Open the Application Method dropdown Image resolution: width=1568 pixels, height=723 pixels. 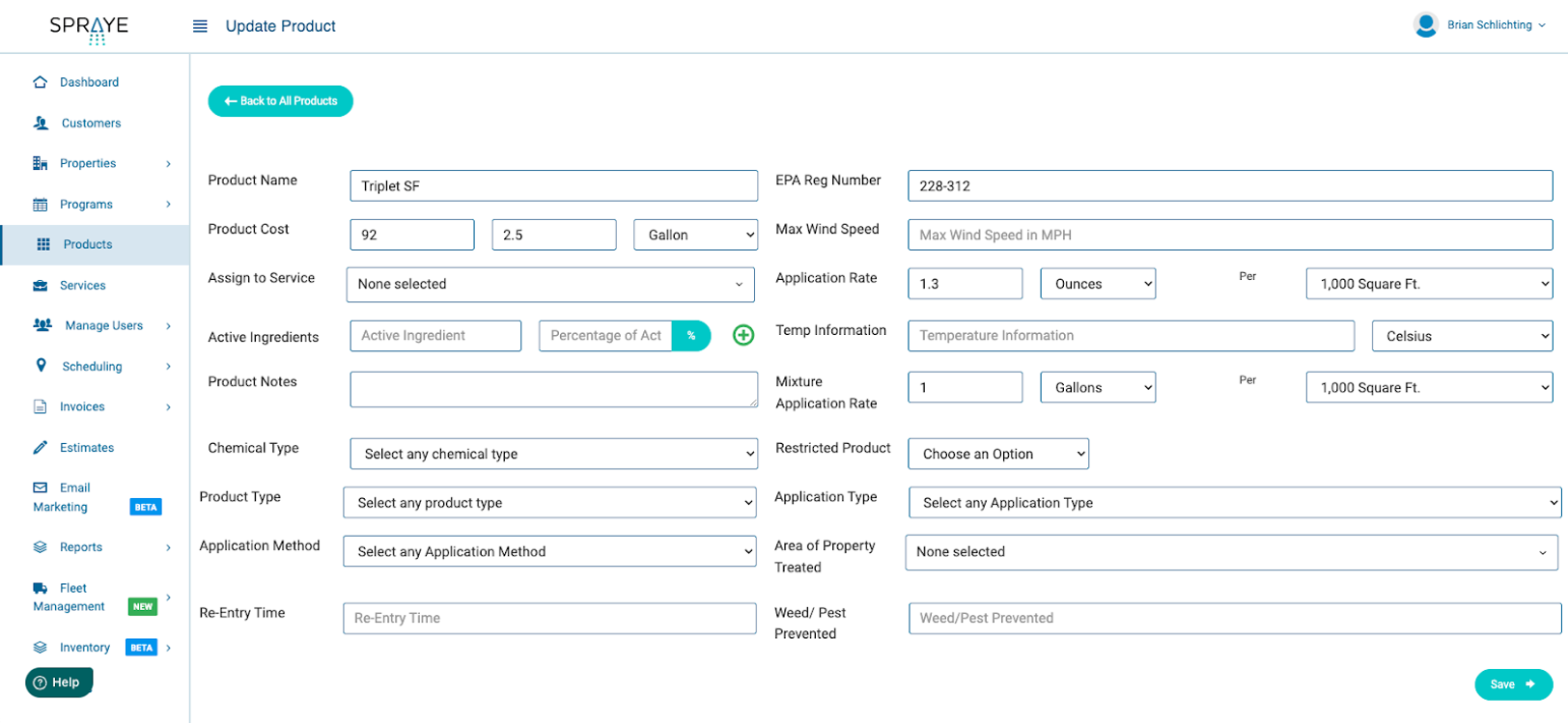(x=550, y=551)
